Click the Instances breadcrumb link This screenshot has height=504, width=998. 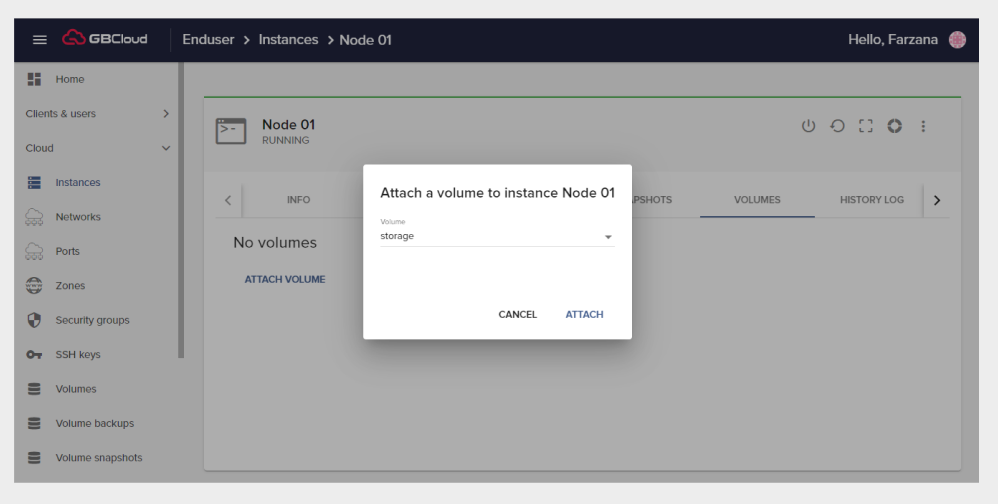click(x=288, y=40)
